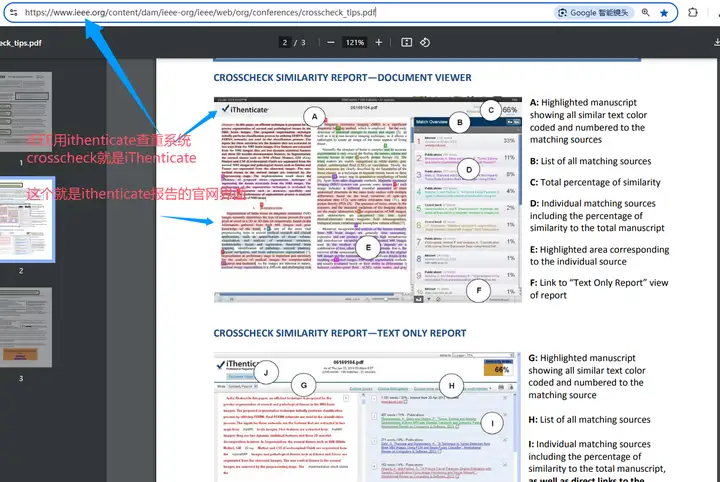
Task: Click the 'E: Highlighted area corresponding' description
Action: pyautogui.click(x=599, y=256)
